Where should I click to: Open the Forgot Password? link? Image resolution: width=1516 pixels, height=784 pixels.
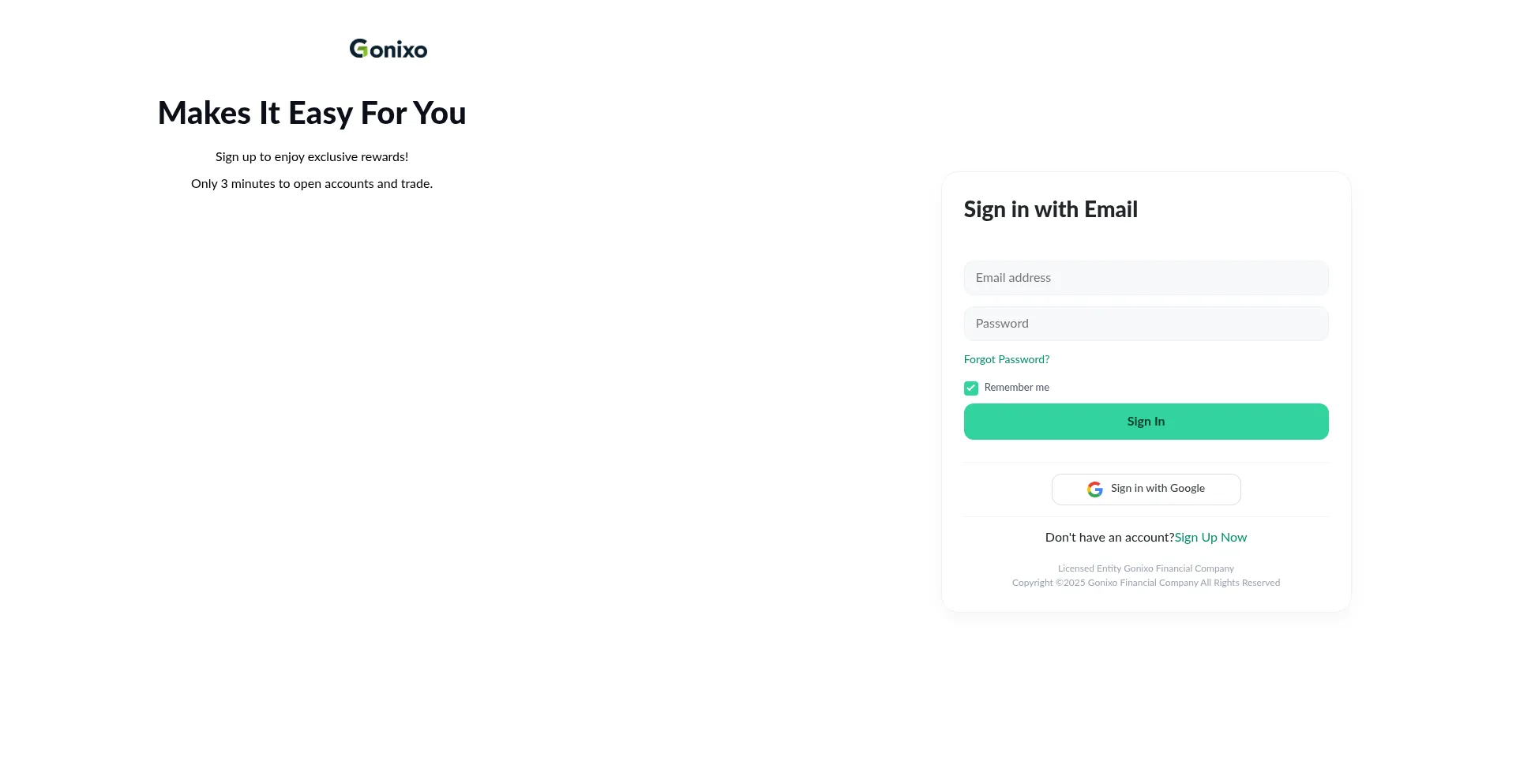(1007, 360)
